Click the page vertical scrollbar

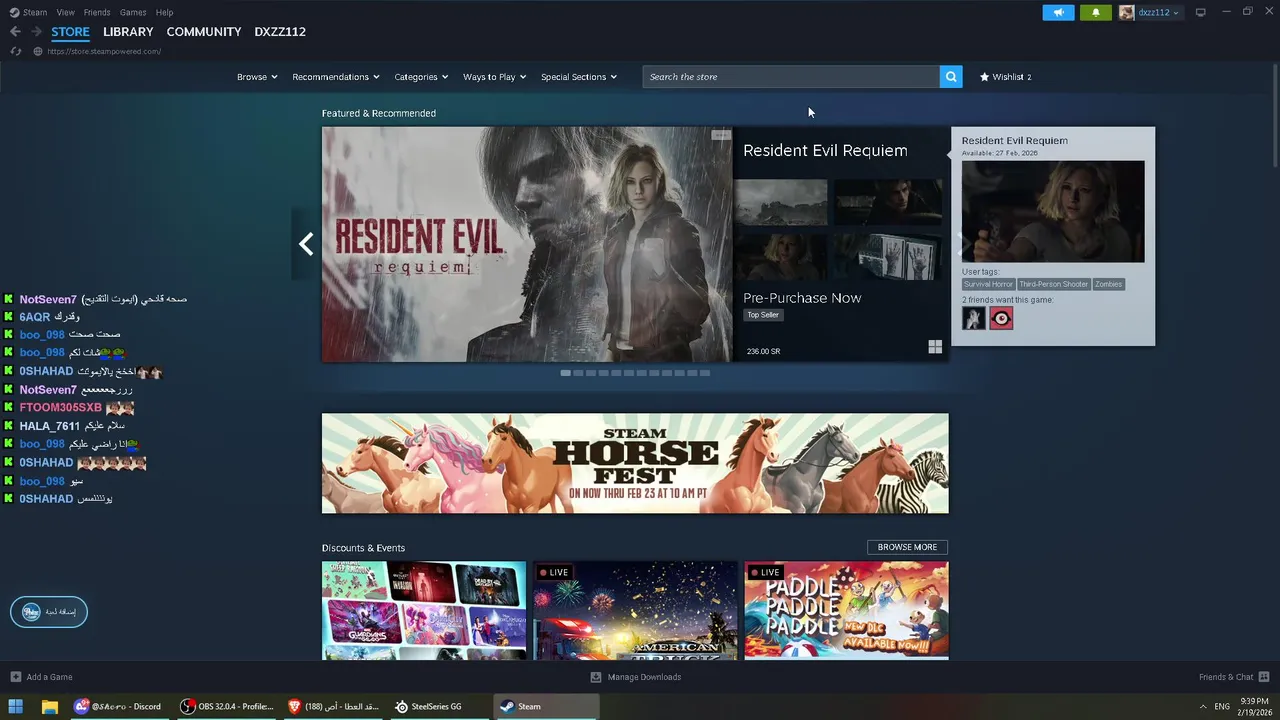click(1274, 115)
